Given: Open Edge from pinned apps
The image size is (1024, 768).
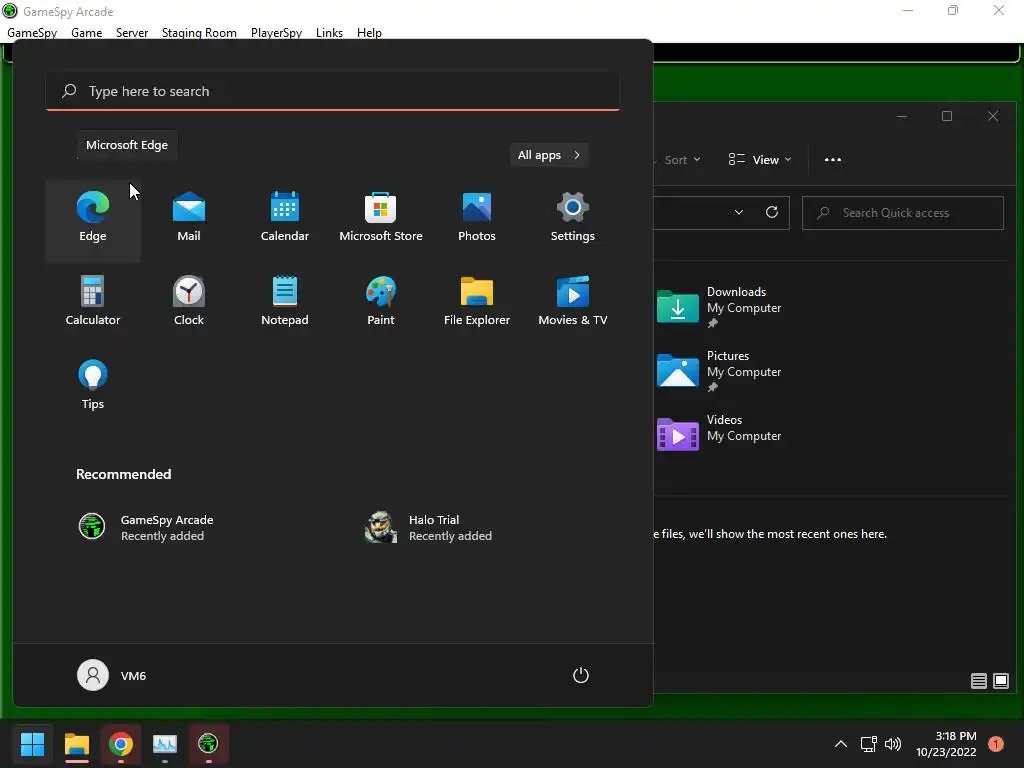Looking at the screenshot, I should pyautogui.click(x=93, y=219).
